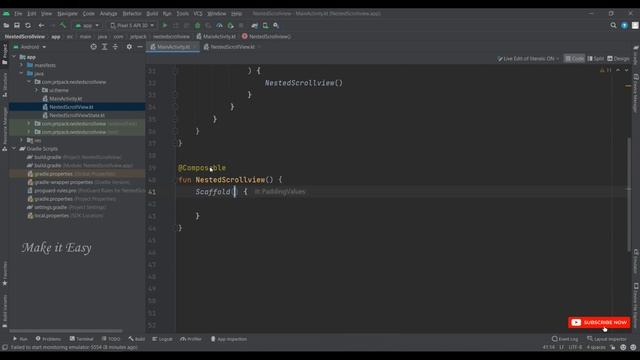This screenshot has height=360, width=640.
Task: Switch editor to Split view mode
Action: [596, 59]
